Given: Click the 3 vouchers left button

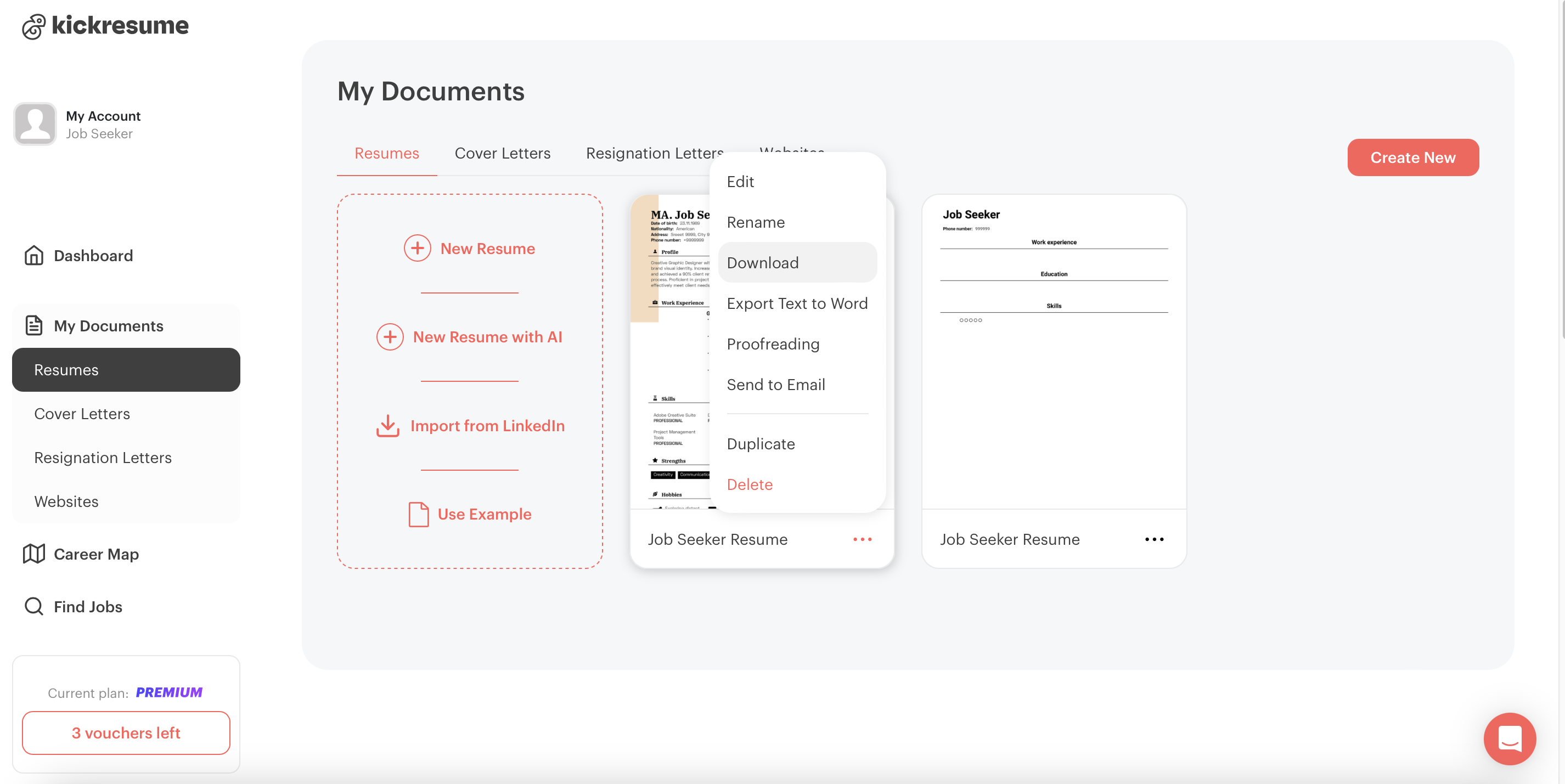Looking at the screenshot, I should pyautogui.click(x=126, y=733).
